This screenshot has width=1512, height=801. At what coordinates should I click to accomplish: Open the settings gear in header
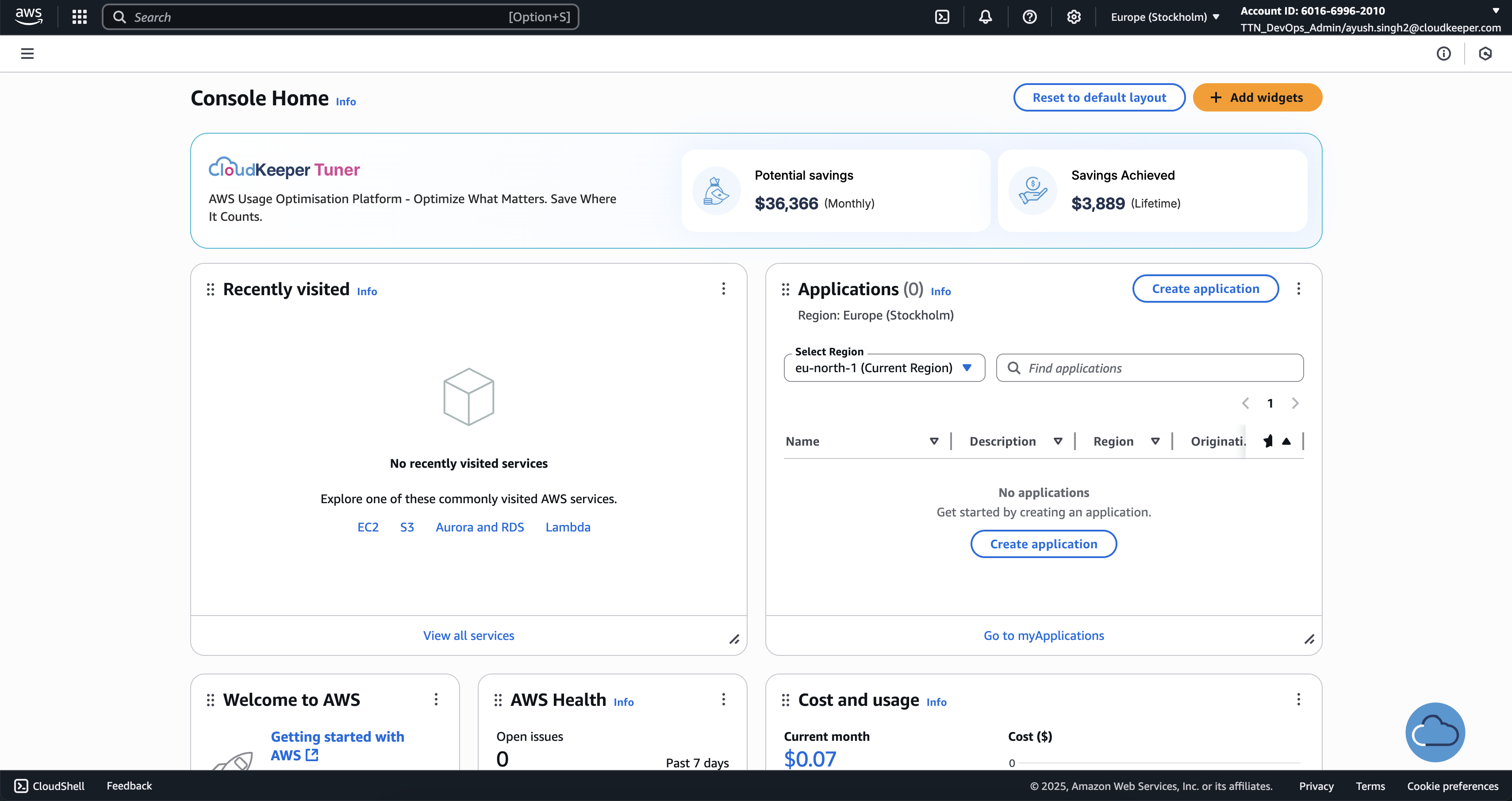point(1074,17)
